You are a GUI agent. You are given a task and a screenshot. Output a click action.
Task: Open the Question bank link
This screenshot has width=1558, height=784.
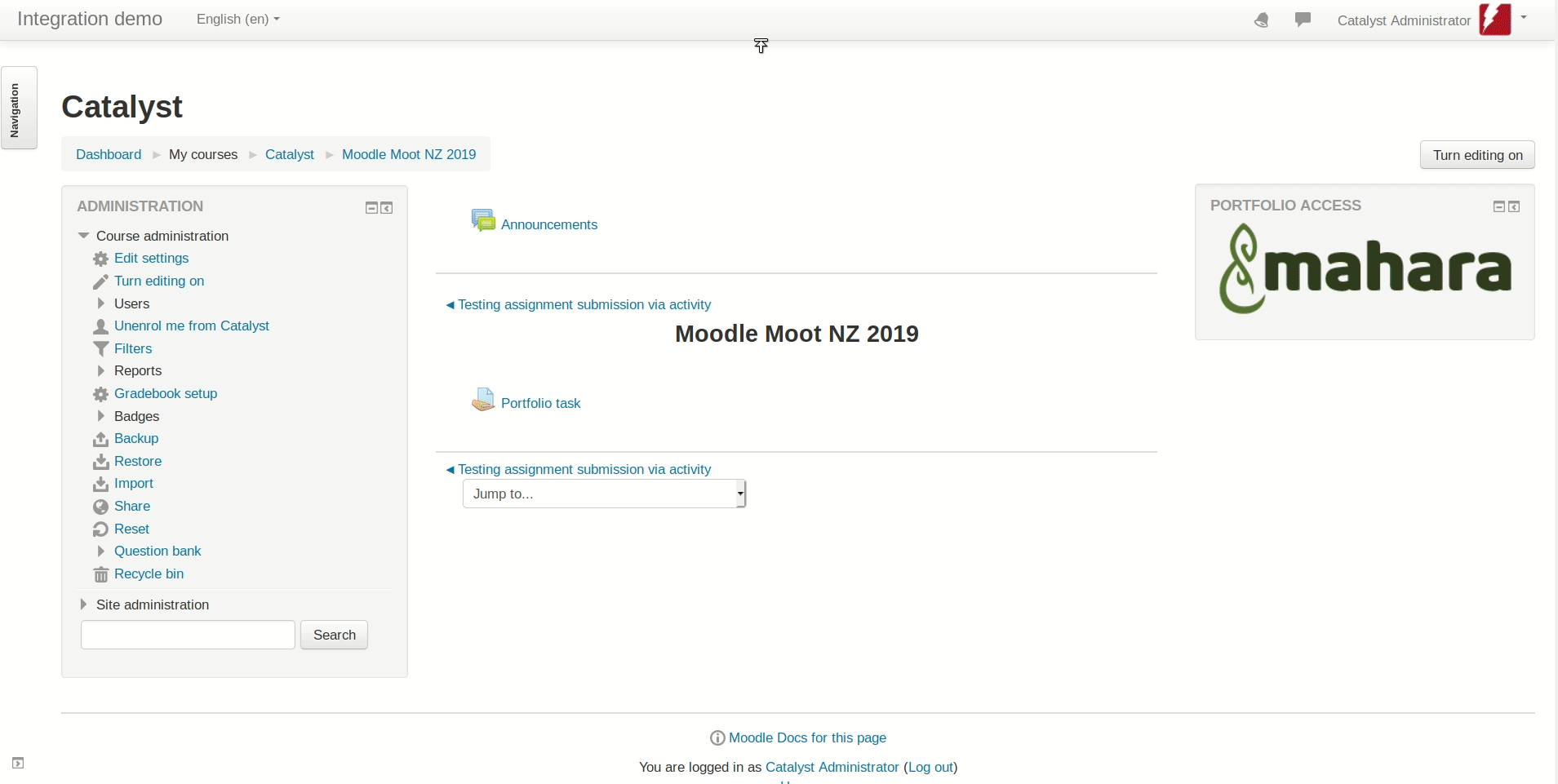158,551
